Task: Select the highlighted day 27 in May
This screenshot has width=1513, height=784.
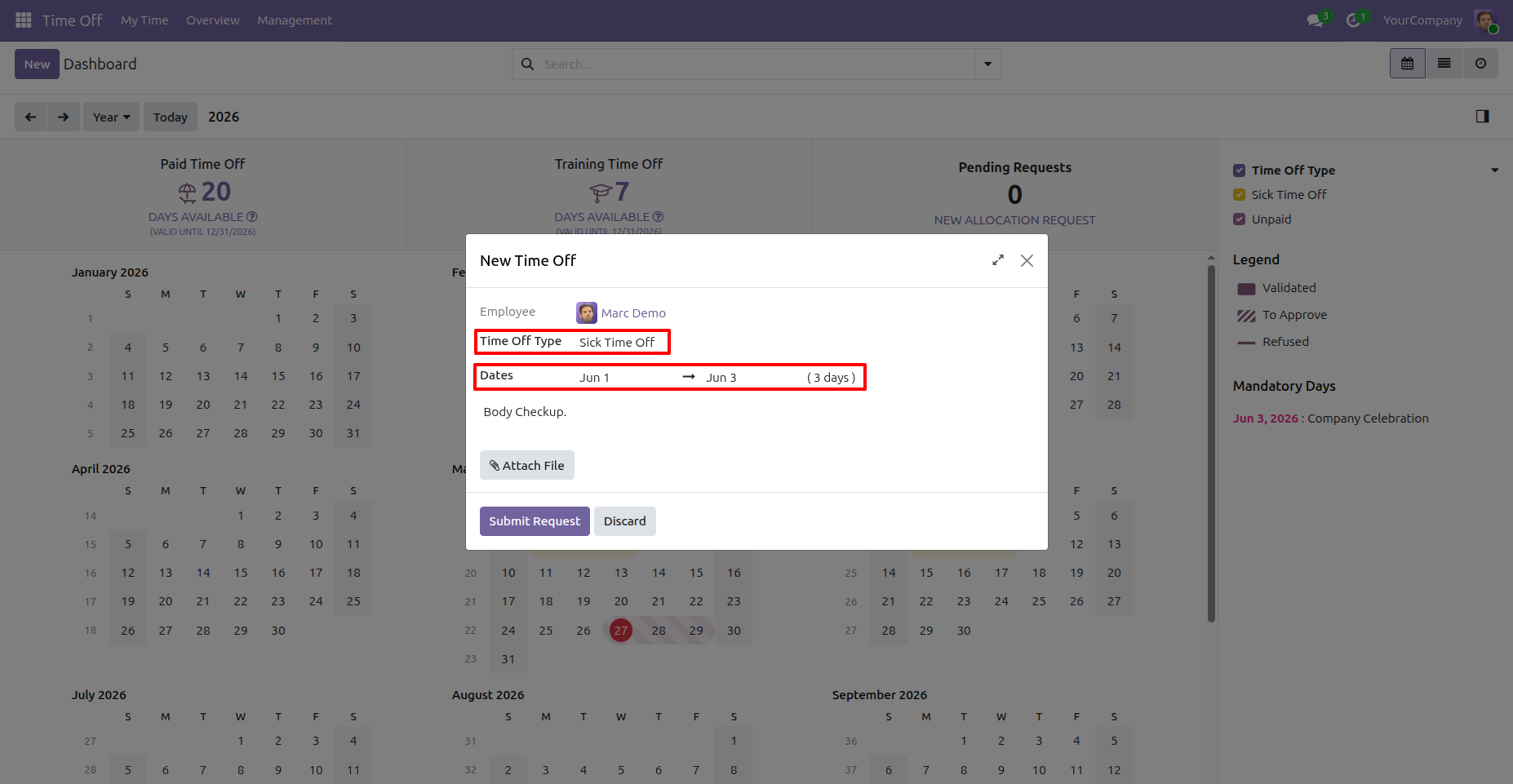Action: [x=621, y=631]
